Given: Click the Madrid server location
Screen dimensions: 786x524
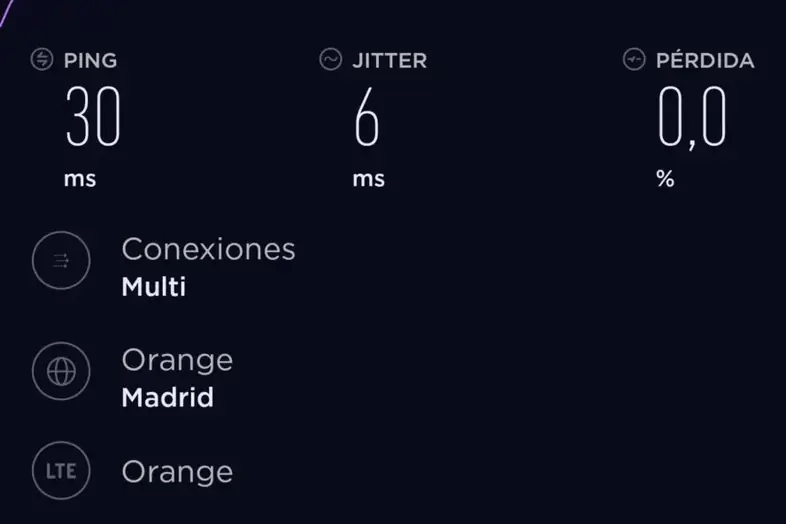Looking at the screenshot, I should pyautogui.click(x=167, y=397).
